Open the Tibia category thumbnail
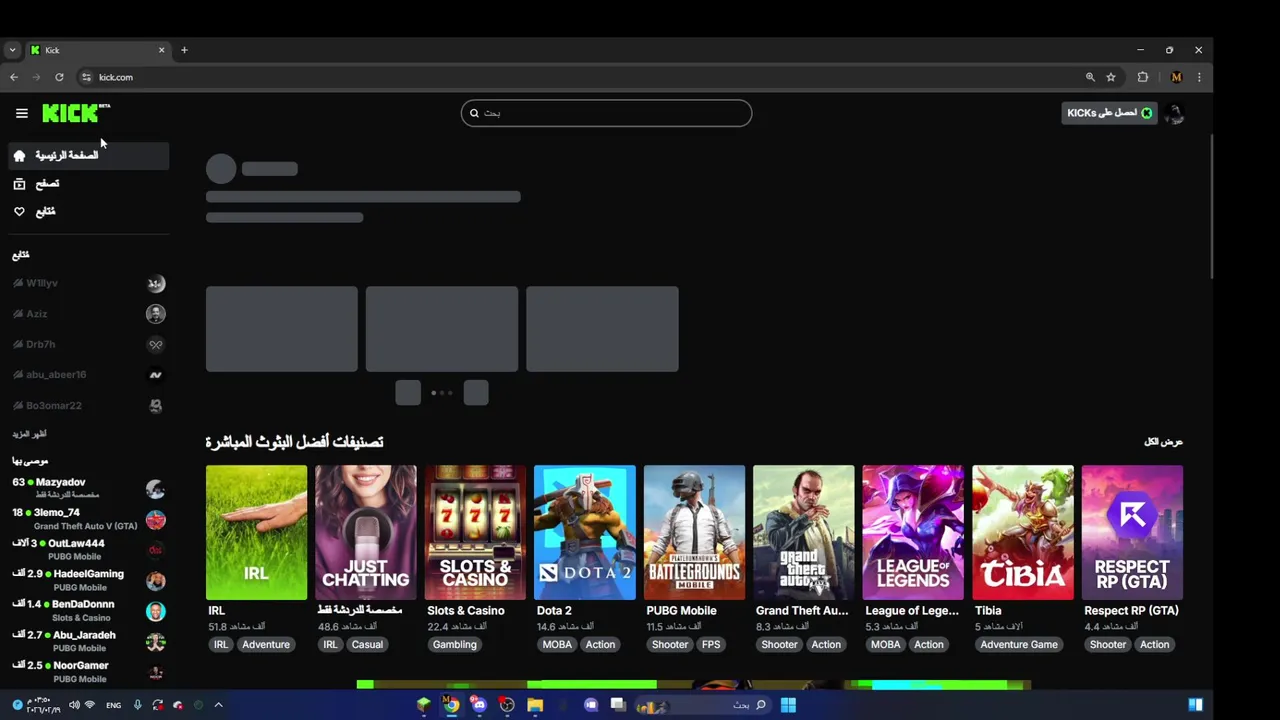 [1023, 532]
